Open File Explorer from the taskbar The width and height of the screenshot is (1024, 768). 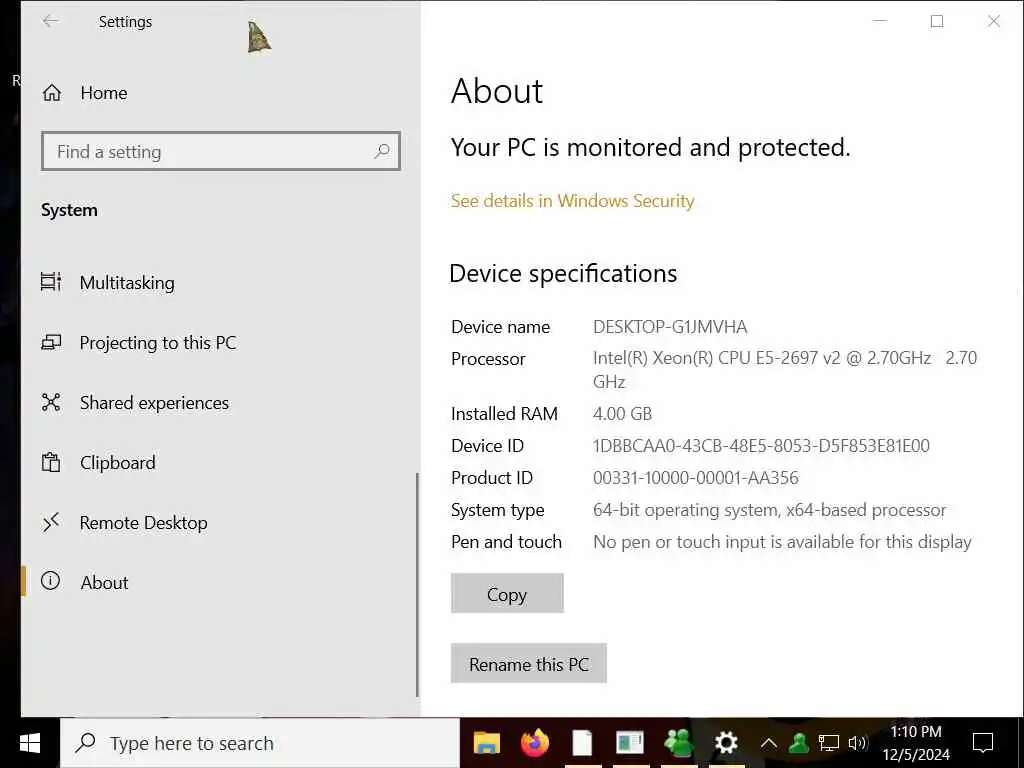[x=487, y=743]
